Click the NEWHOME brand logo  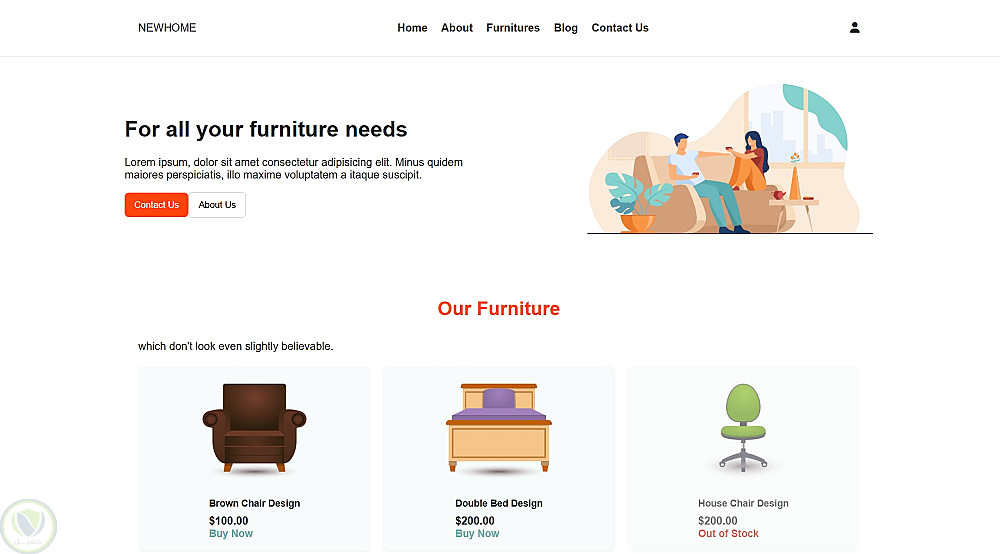click(167, 28)
